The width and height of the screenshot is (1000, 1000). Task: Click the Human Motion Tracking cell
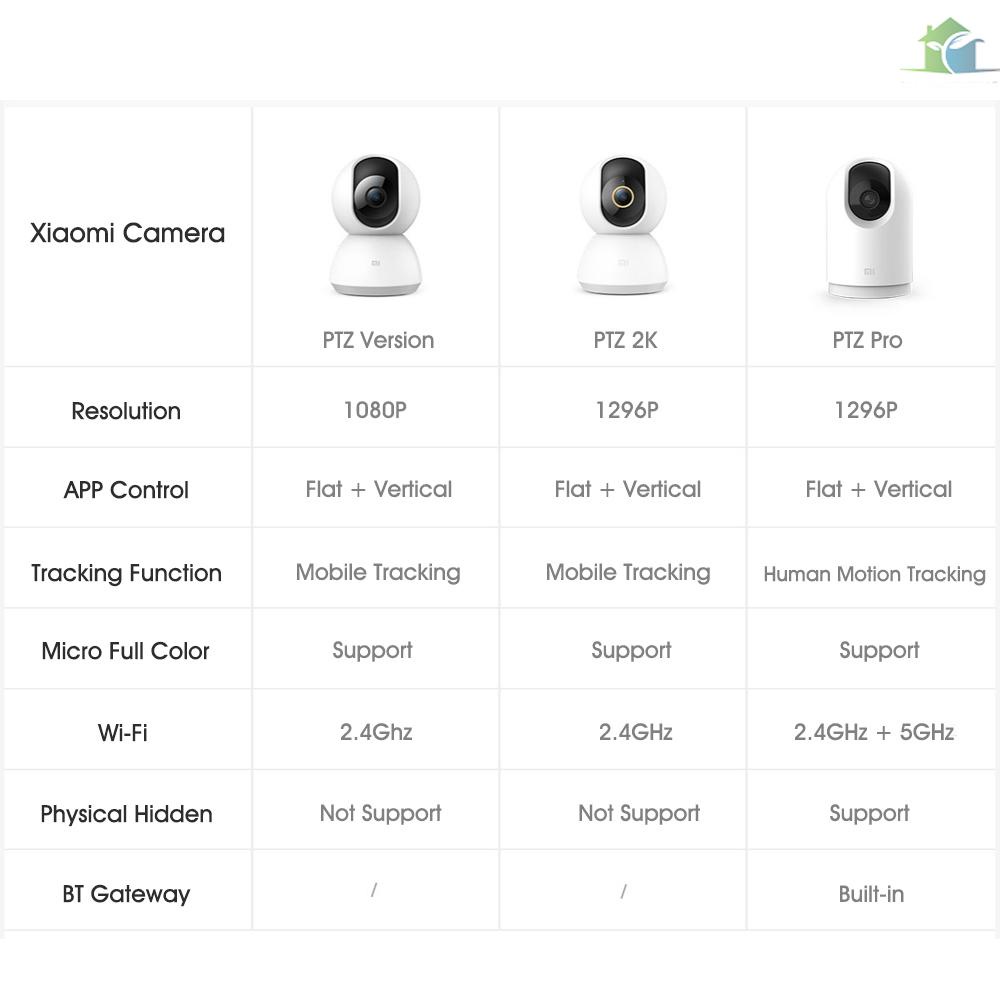pyautogui.click(x=874, y=574)
